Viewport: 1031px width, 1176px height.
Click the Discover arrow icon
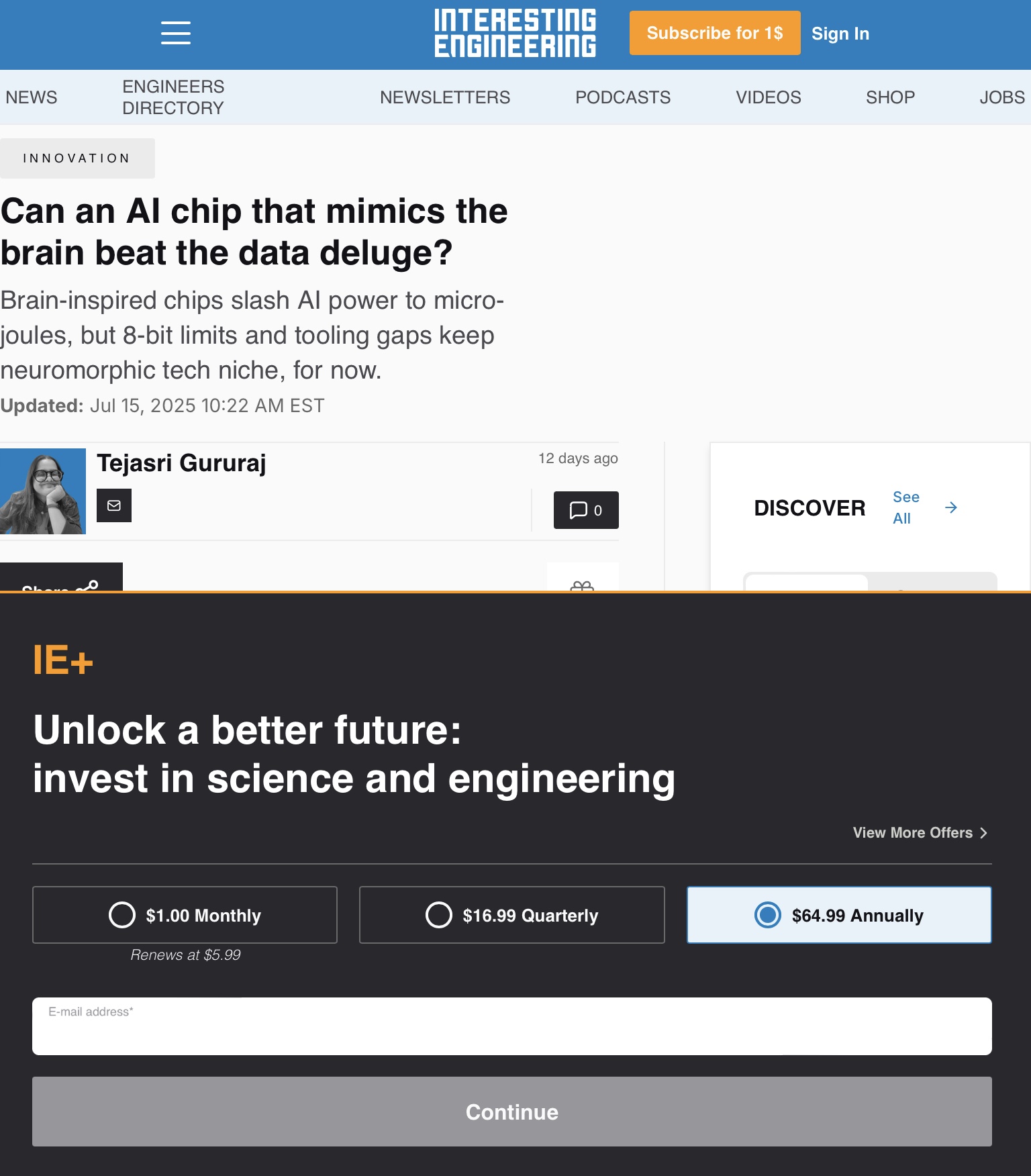coord(950,507)
